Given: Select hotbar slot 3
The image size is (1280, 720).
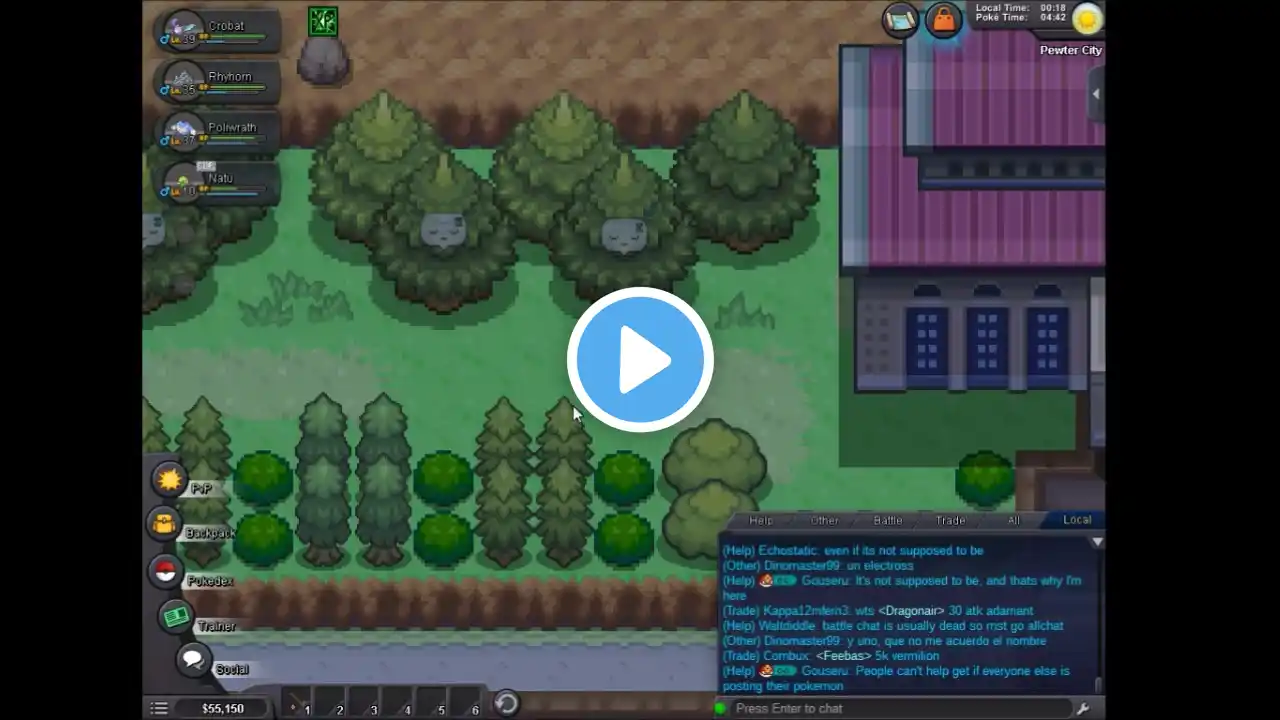Looking at the screenshot, I should pyautogui.click(x=365, y=703).
